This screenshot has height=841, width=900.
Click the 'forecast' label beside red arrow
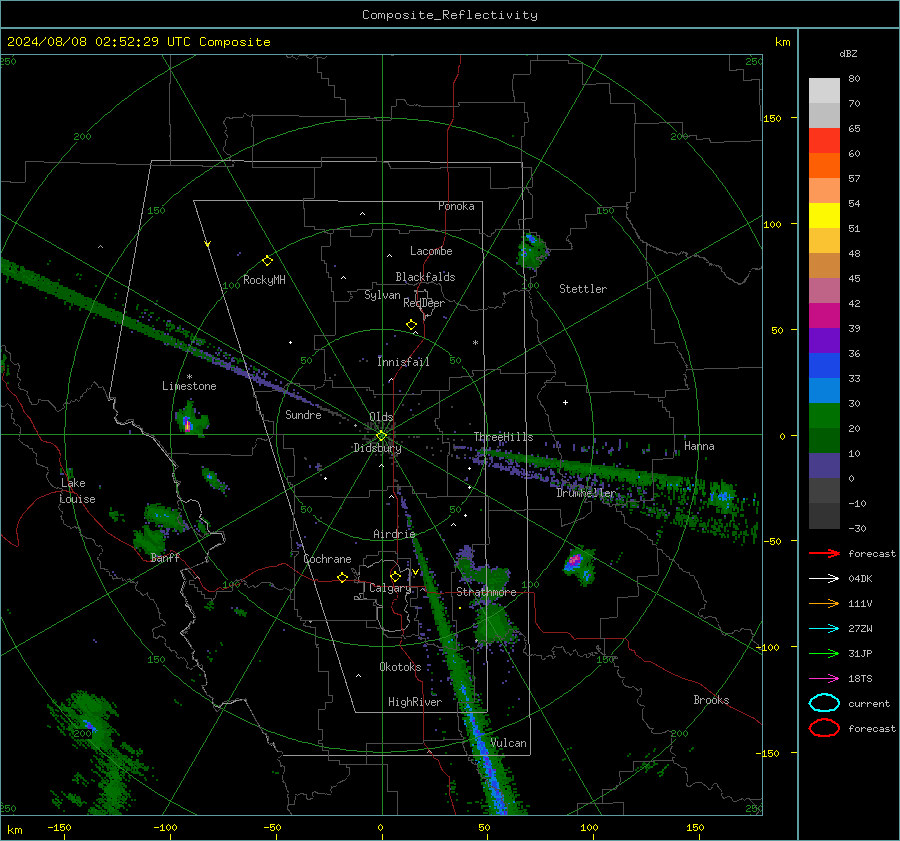tap(871, 553)
